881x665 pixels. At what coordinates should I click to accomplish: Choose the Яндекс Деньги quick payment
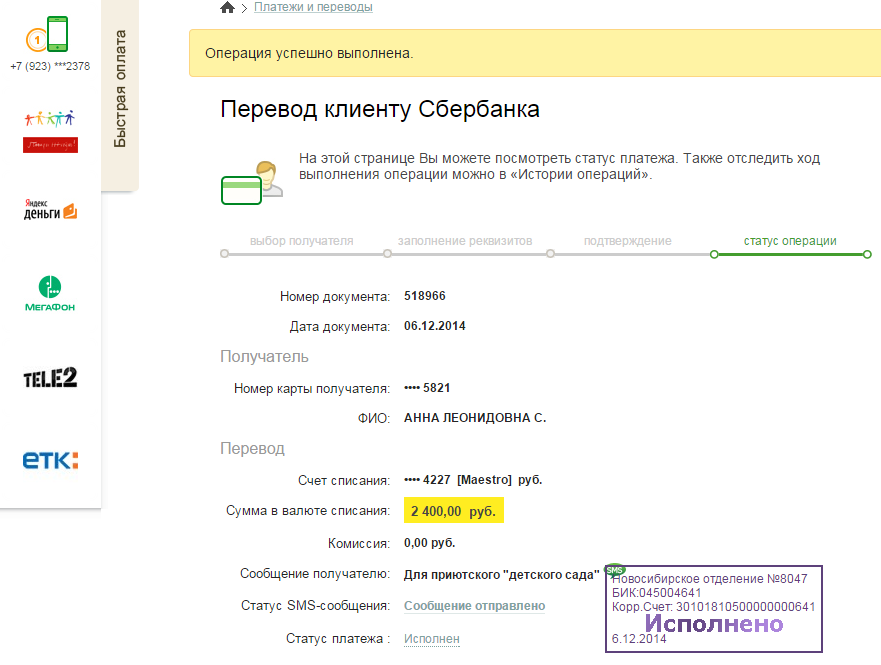pyautogui.click(x=50, y=209)
